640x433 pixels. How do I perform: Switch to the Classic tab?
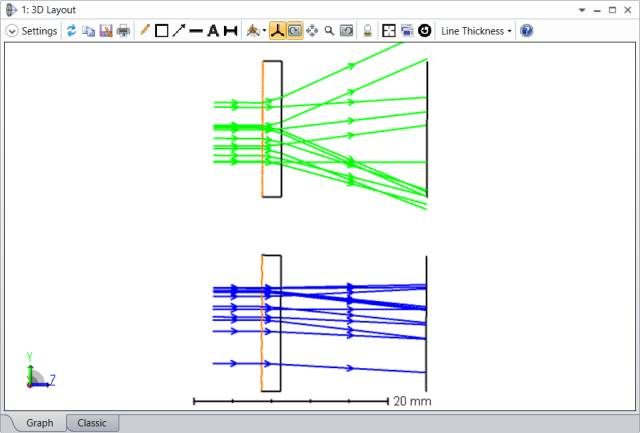92,423
